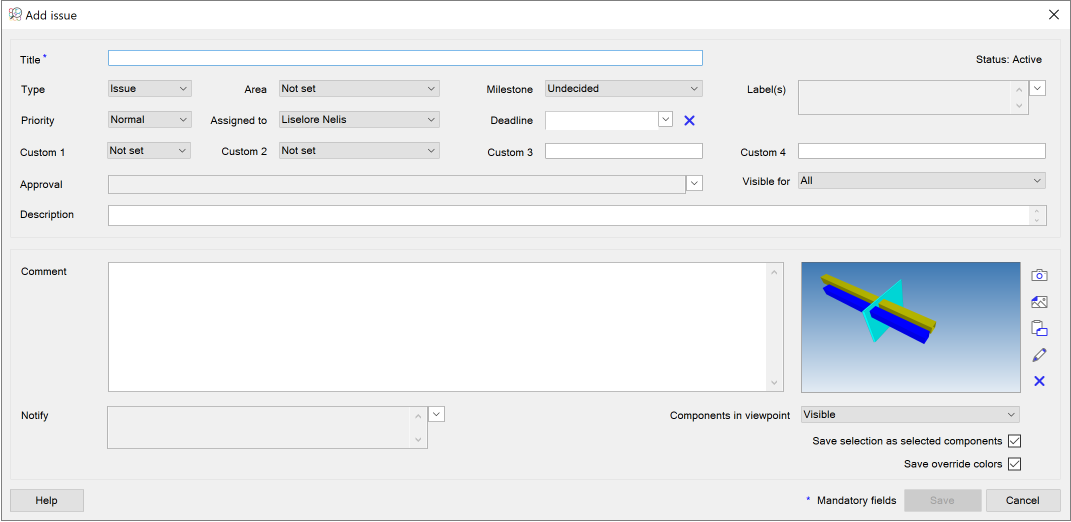Image resolution: width=1071 pixels, height=522 pixels.
Task: Clear the Deadline with blue X
Action: [x=689, y=120]
